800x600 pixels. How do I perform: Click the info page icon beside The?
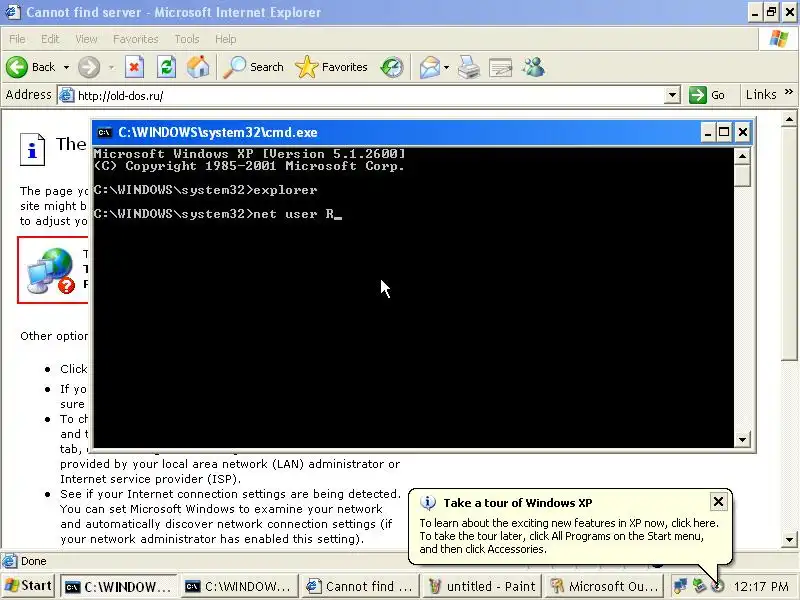(x=33, y=150)
